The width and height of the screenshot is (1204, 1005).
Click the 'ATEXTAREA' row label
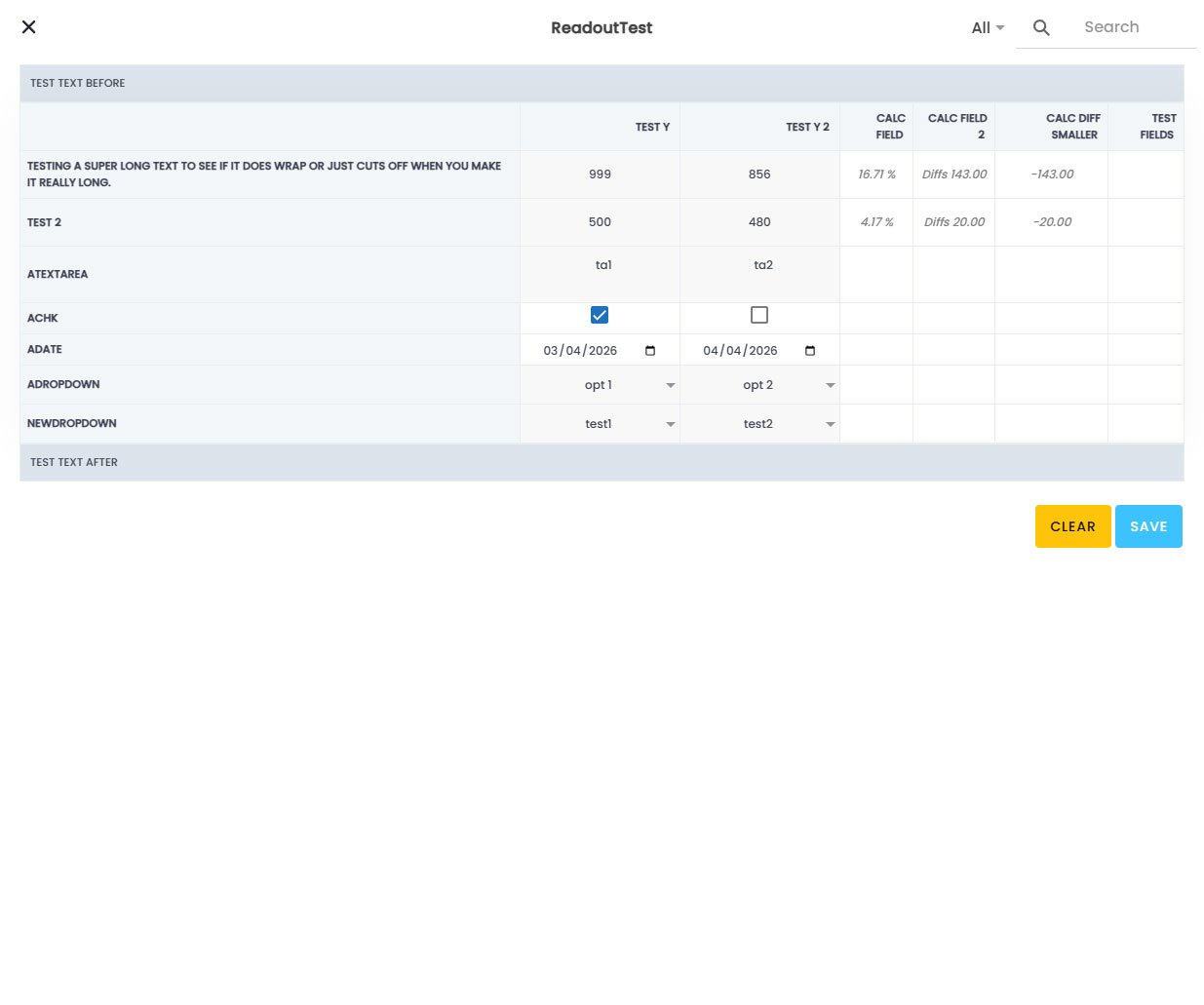(x=58, y=274)
